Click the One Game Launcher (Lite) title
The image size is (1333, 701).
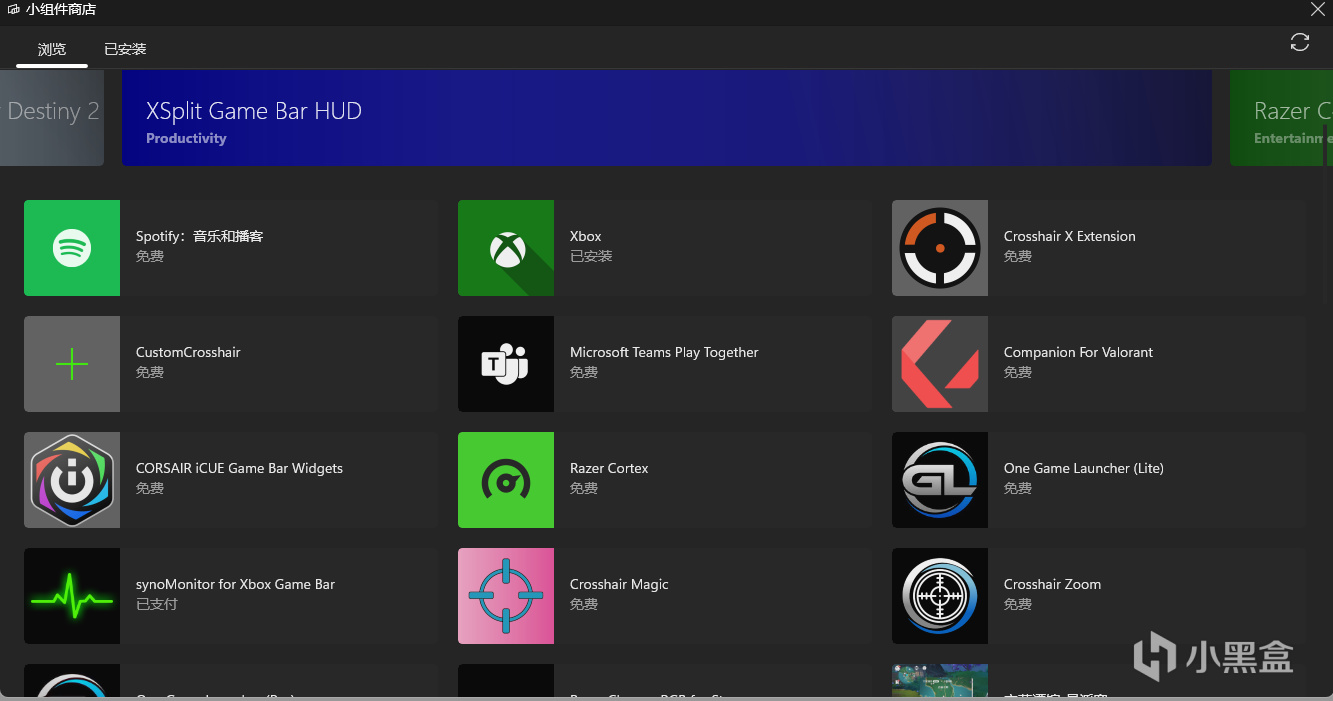pos(1084,469)
